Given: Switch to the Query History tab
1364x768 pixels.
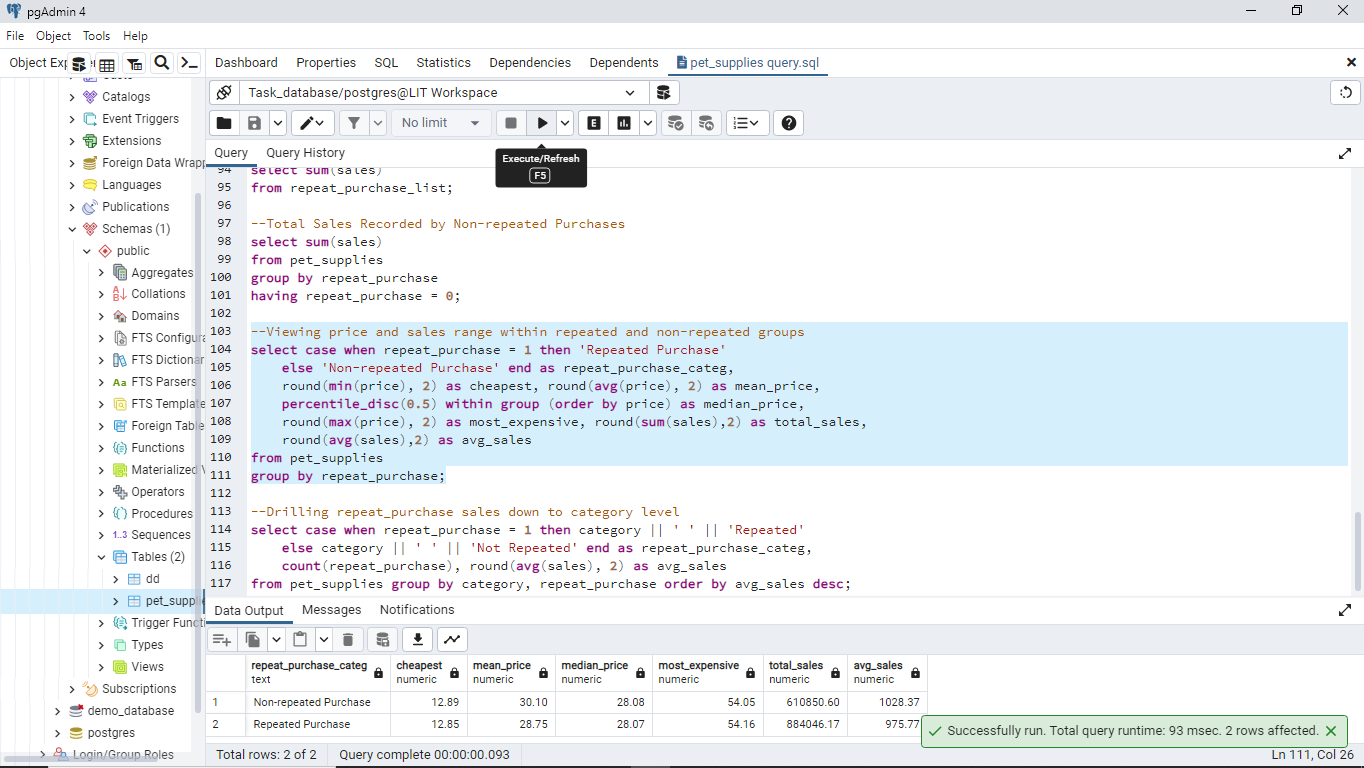Looking at the screenshot, I should [x=305, y=153].
